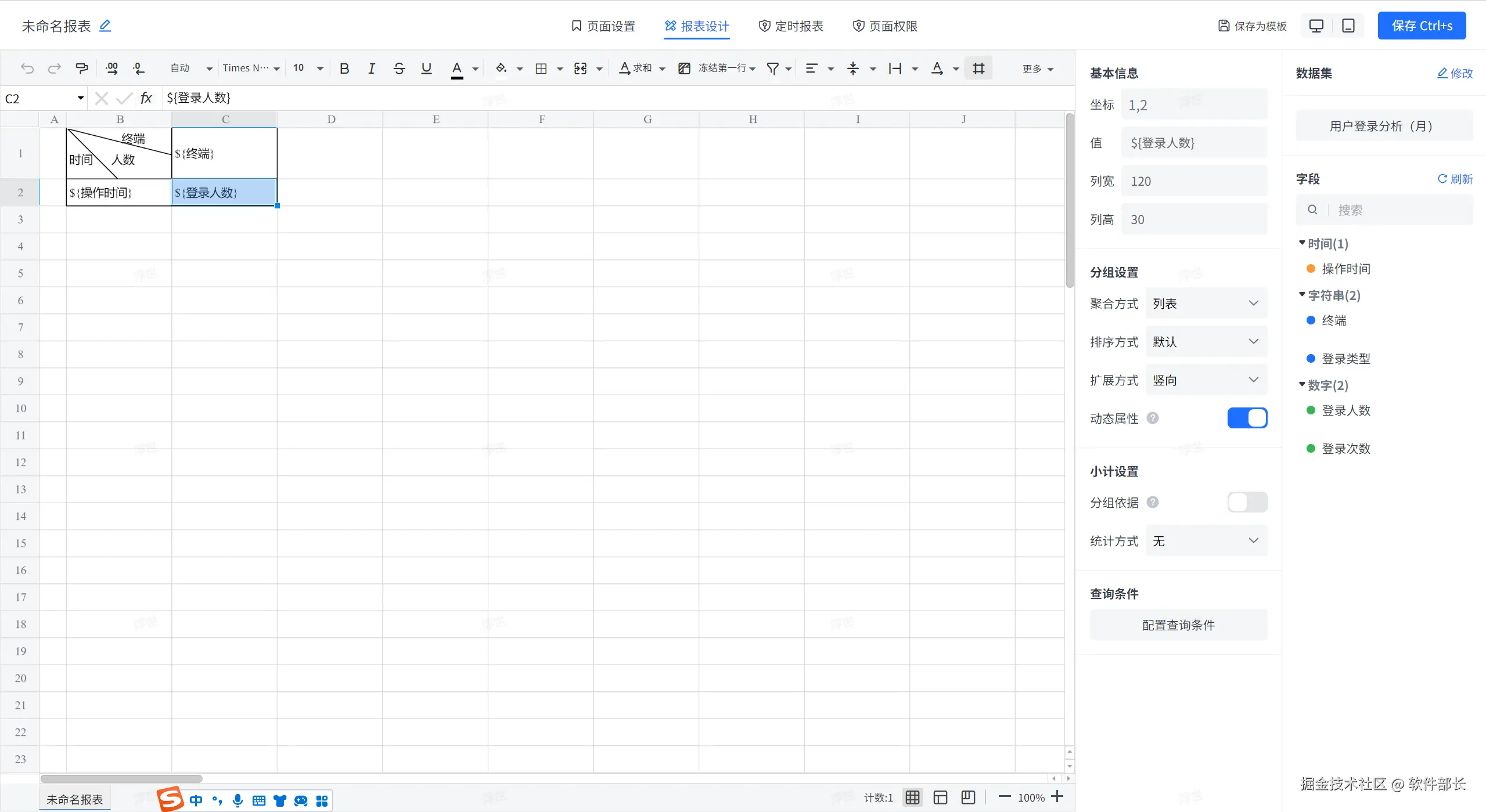Switch to the 页面设置 tab
This screenshot has width=1486, height=812.
[603, 26]
